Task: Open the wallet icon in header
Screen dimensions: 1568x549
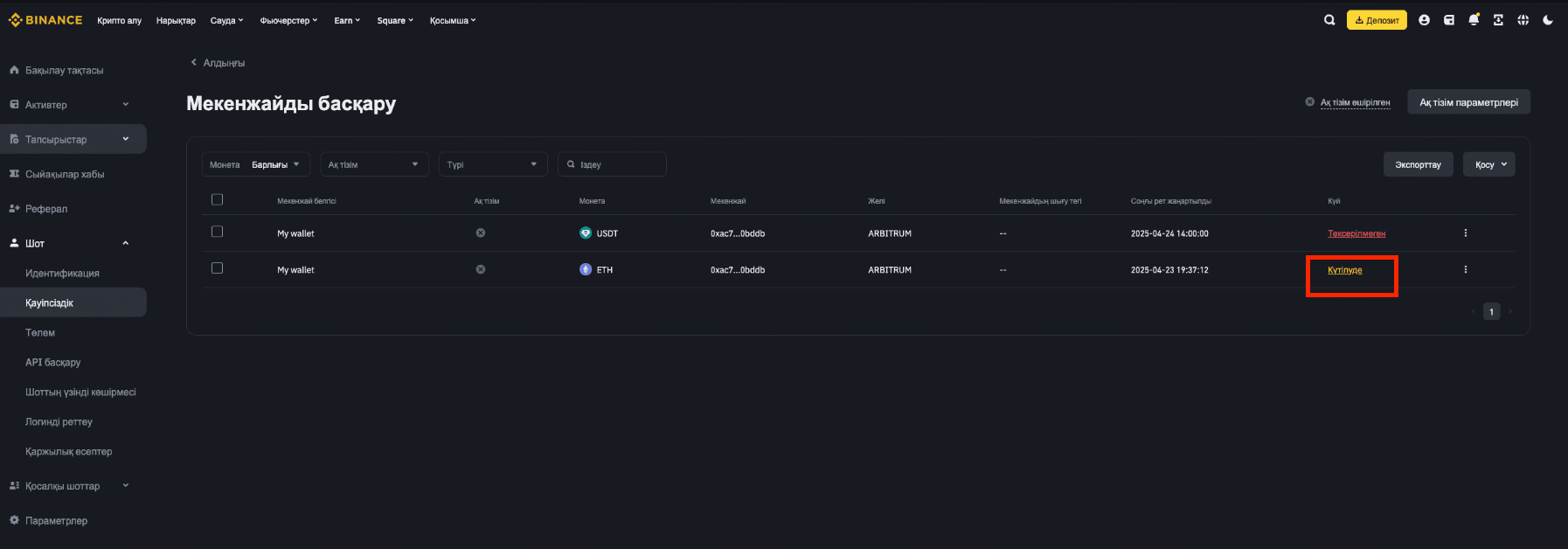Action: [1449, 20]
